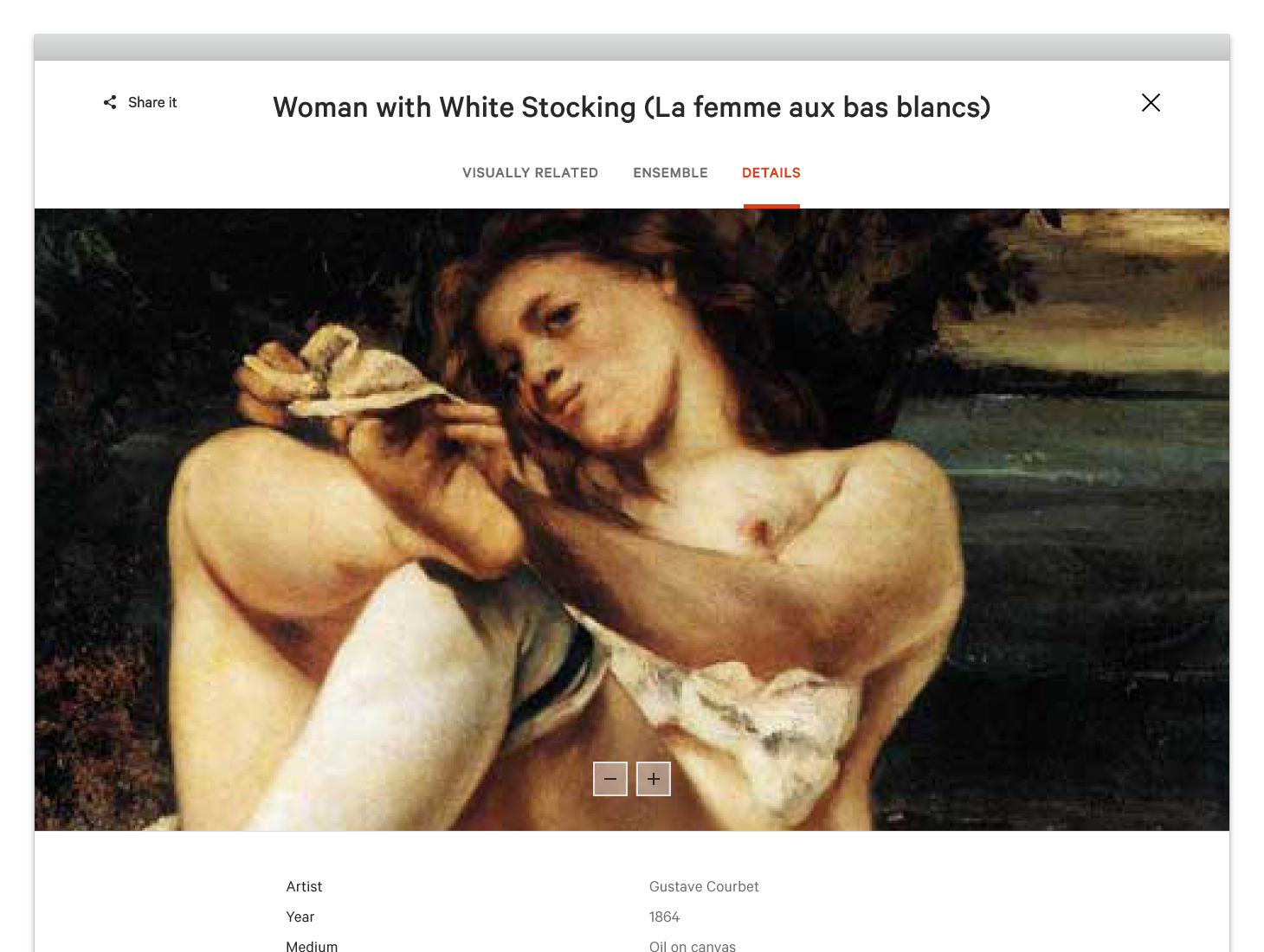
Task: Open the Ensemble tab
Action: [670, 173]
